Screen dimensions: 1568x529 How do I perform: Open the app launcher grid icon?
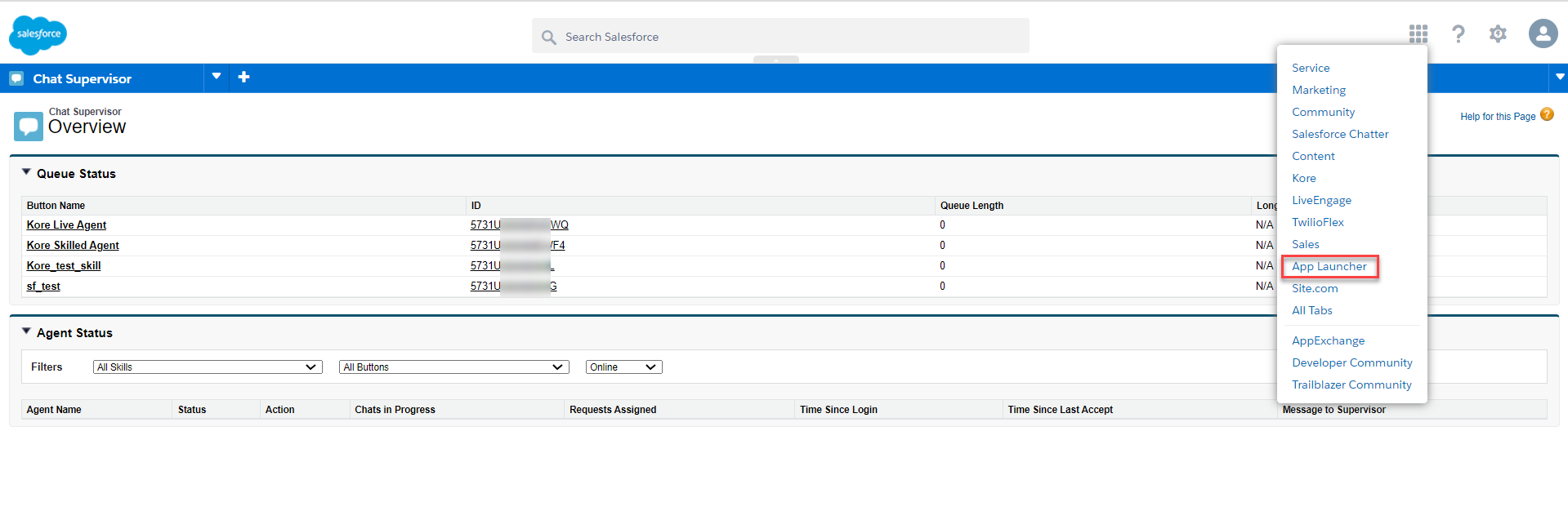tap(1418, 33)
